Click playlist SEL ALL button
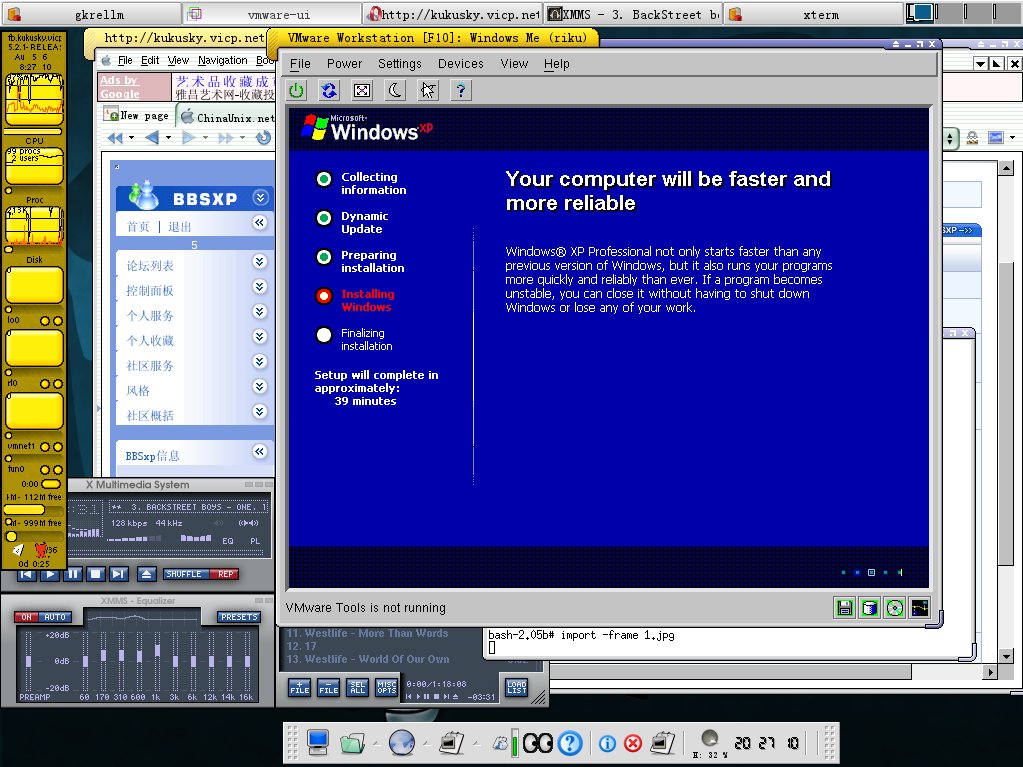This screenshot has width=1023, height=767. [358, 687]
